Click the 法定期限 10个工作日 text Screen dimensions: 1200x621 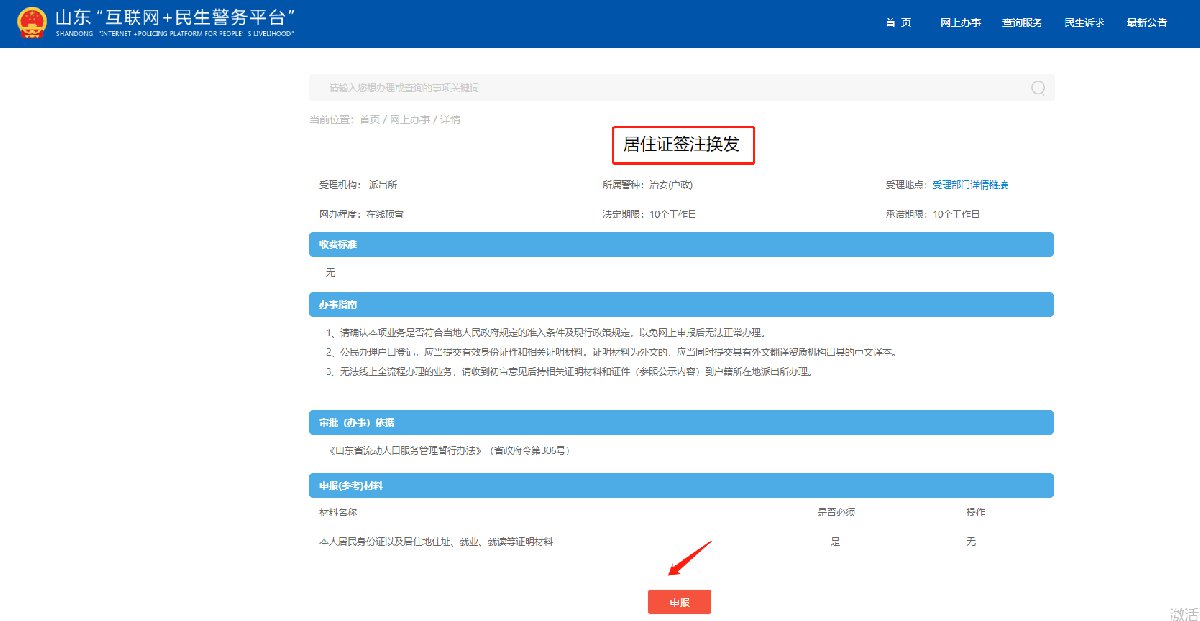click(x=648, y=214)
